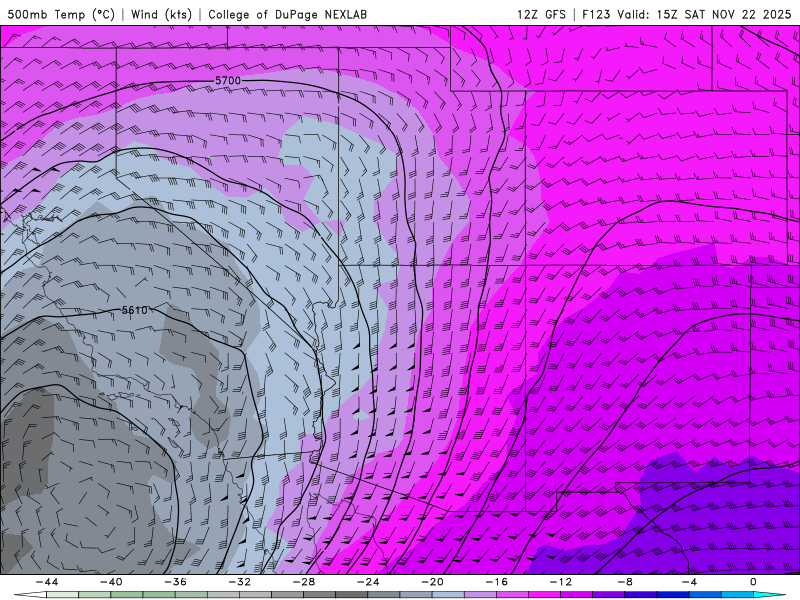Click the -28 colorbar scale label
The height and width of the screenshot is (600, 800).
click(x=304, y=582)
